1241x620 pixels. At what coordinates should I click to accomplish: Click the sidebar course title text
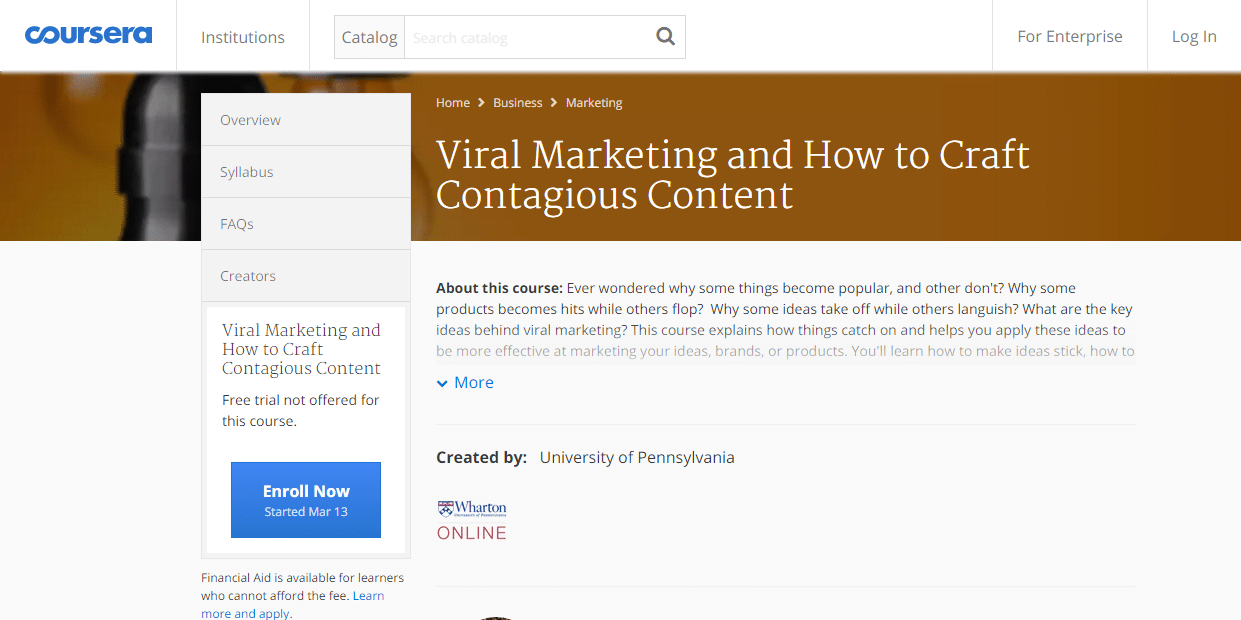point(302,349)
